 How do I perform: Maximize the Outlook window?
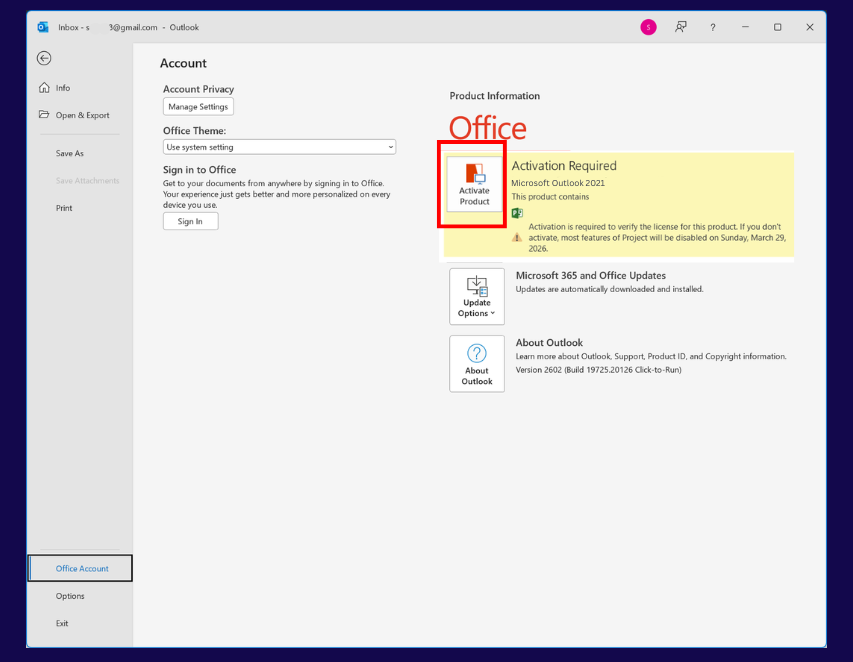point(777,27)
